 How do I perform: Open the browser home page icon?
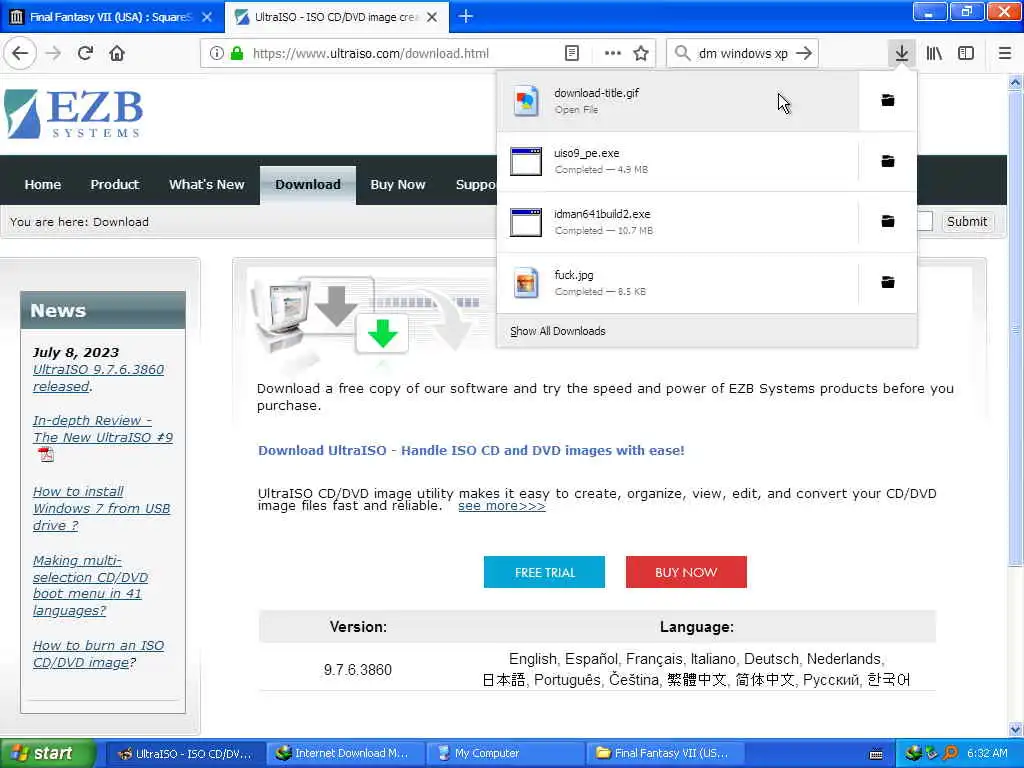tap(117, 53)
